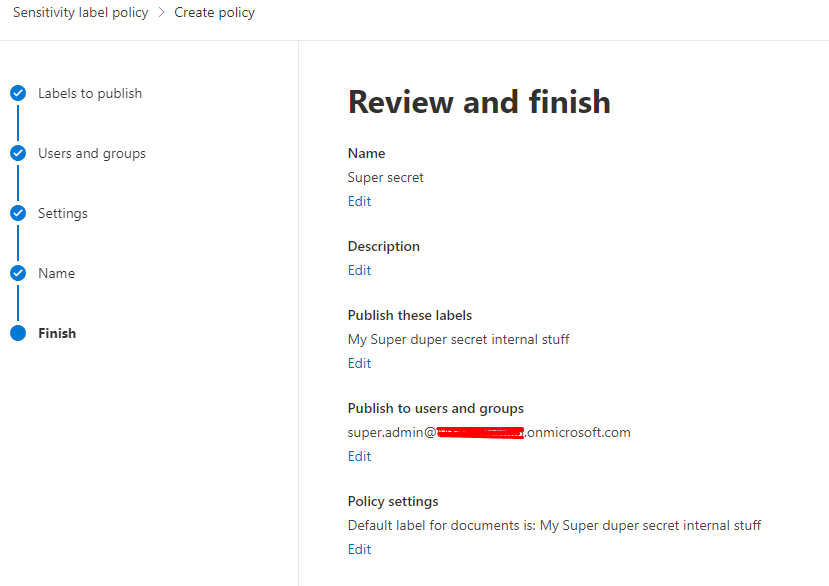Click the Users and groups checkmark icon
829x586 pixels.
click(18, 153)
